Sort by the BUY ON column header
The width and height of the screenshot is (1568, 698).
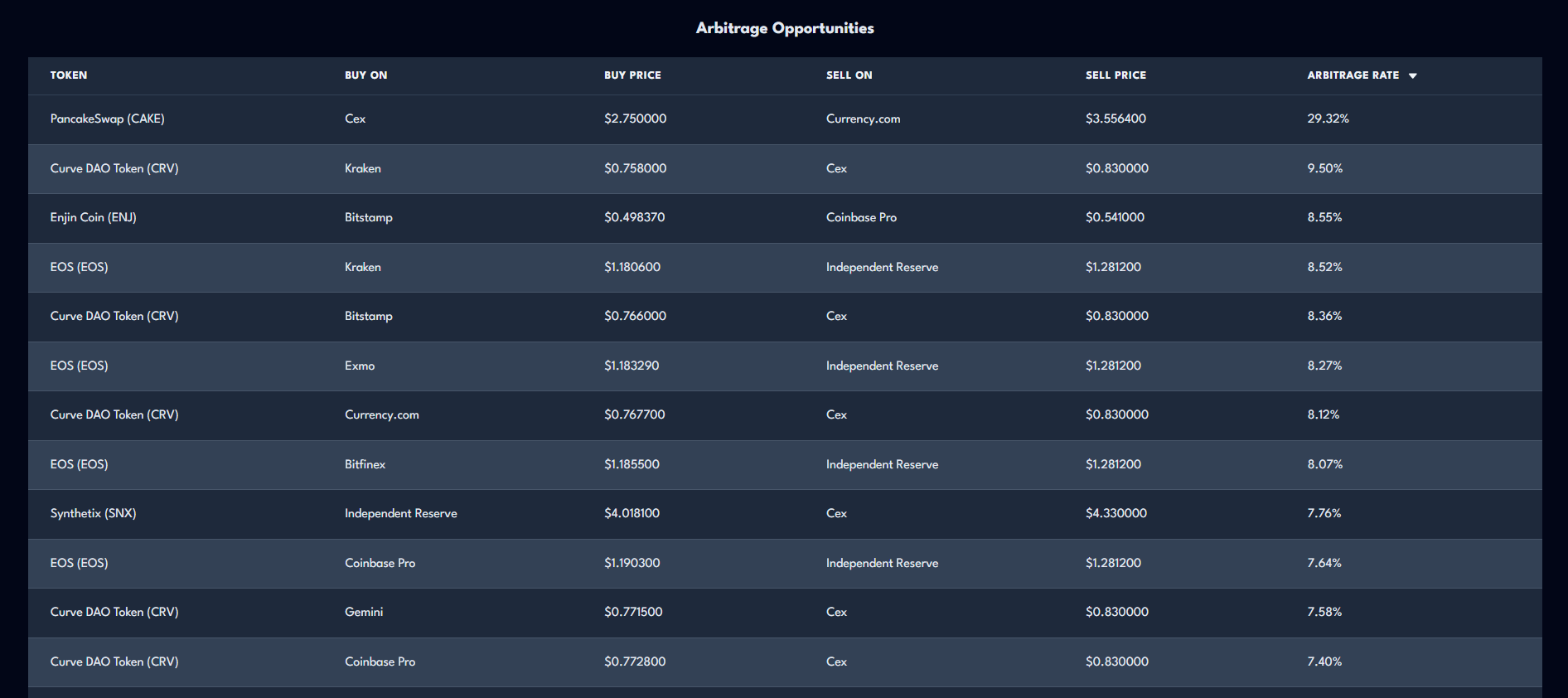[x=366, y=75]
